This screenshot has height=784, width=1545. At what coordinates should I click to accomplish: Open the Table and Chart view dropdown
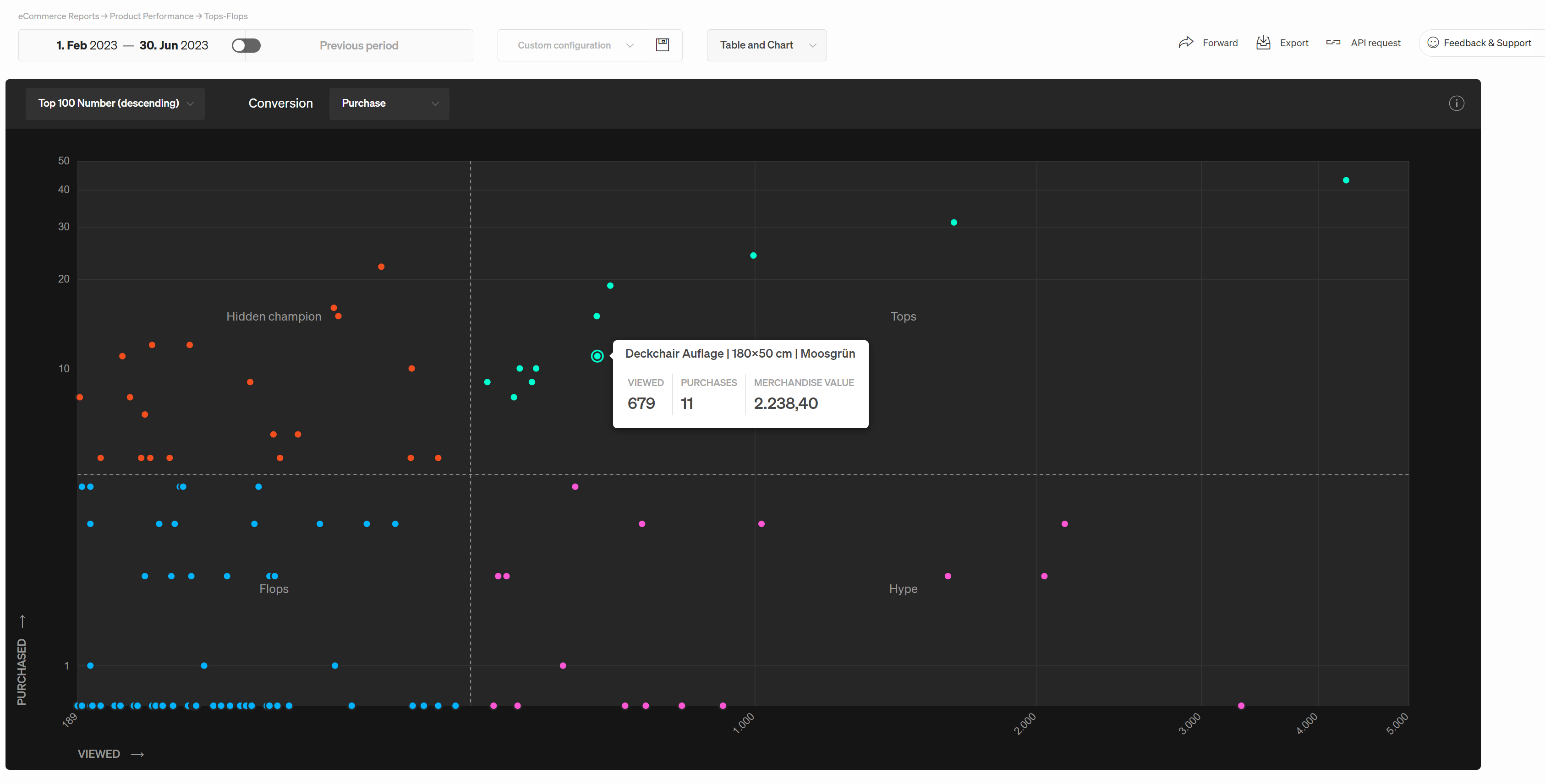pyautogui.click(x=767, y=45)
